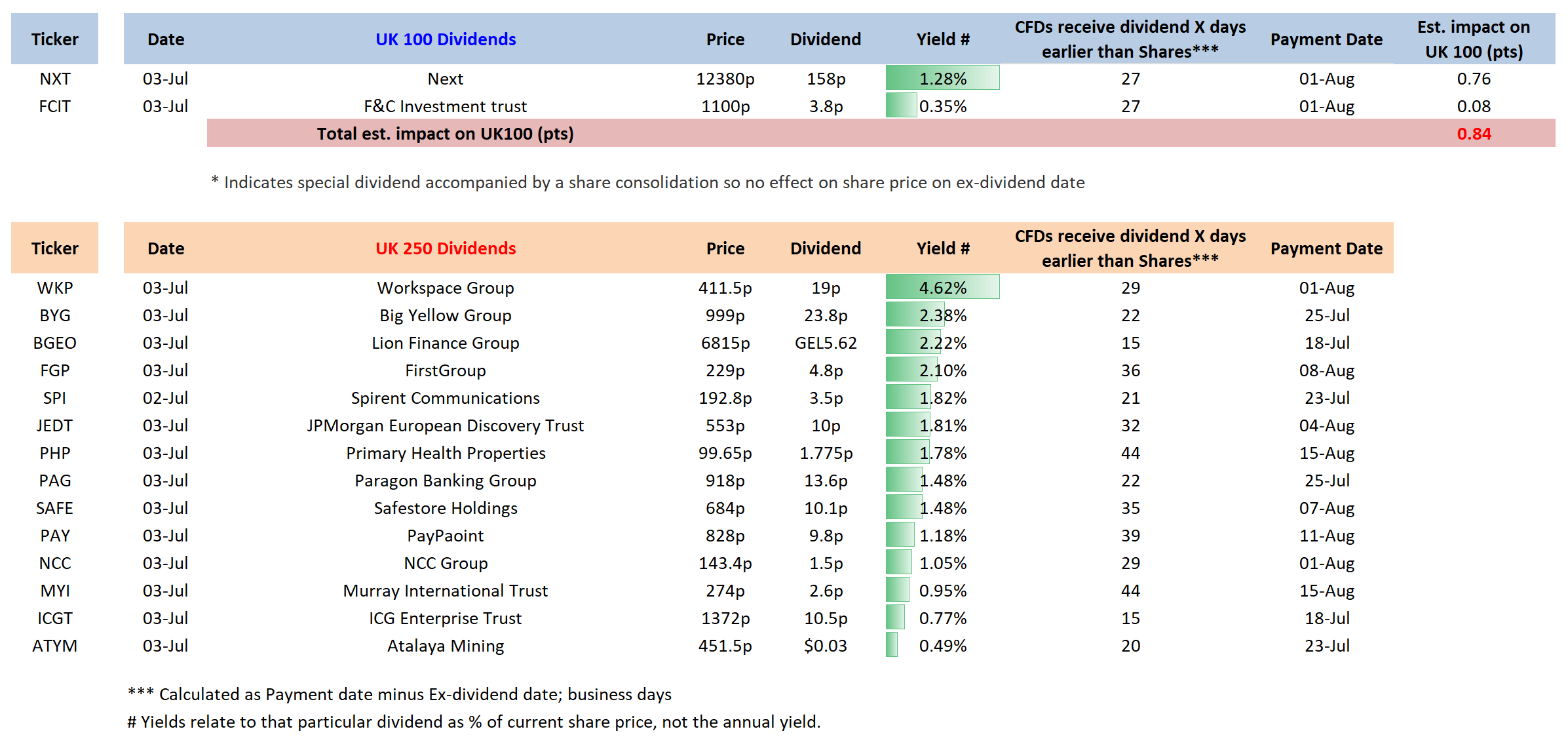Select the 158p dividend cell
This screenshot has width=1568, height=746.
pyautogui.click(x=826, y=79)
